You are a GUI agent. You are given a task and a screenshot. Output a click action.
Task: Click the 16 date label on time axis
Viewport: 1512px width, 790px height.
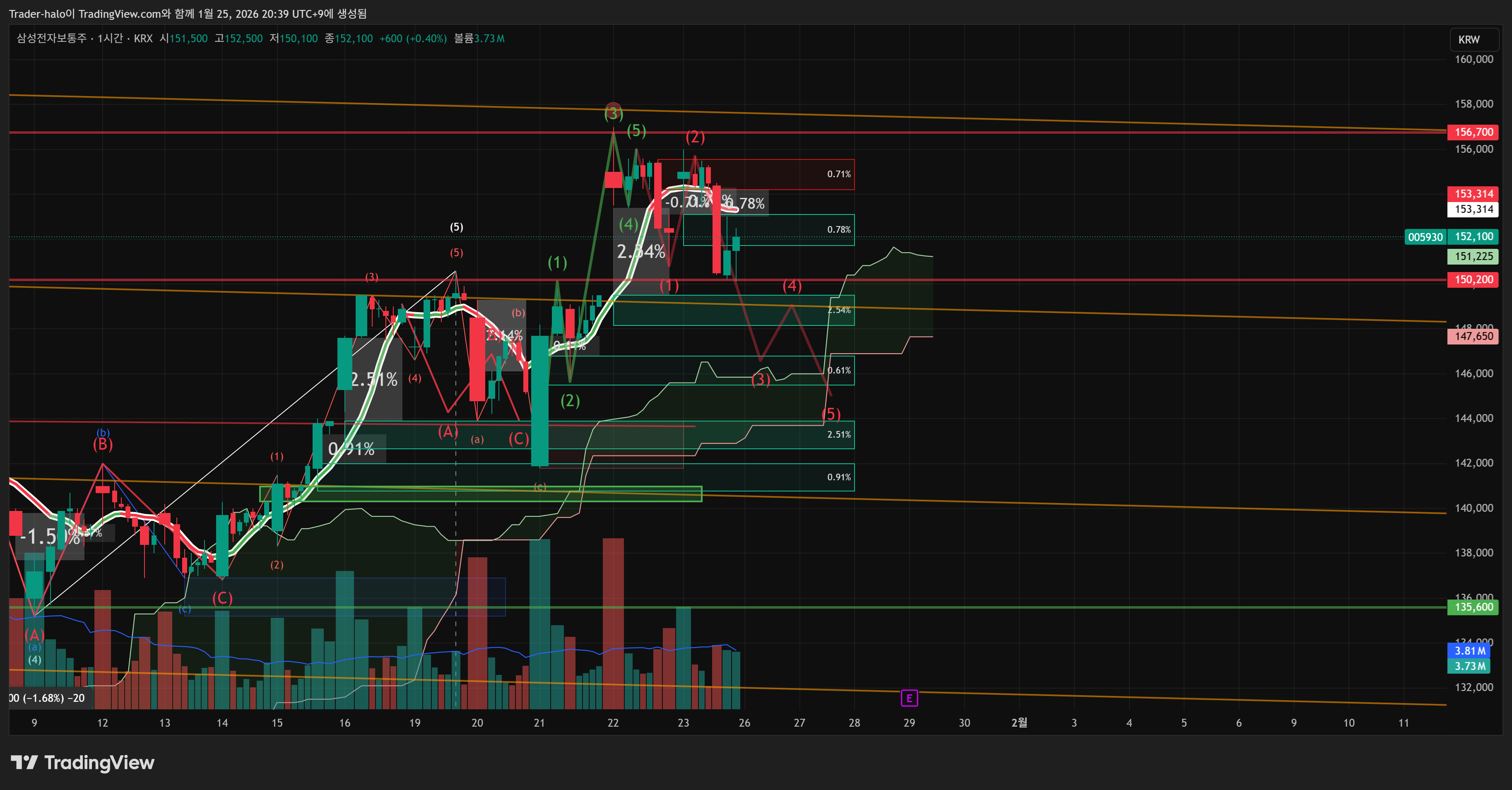pos(344,723)
